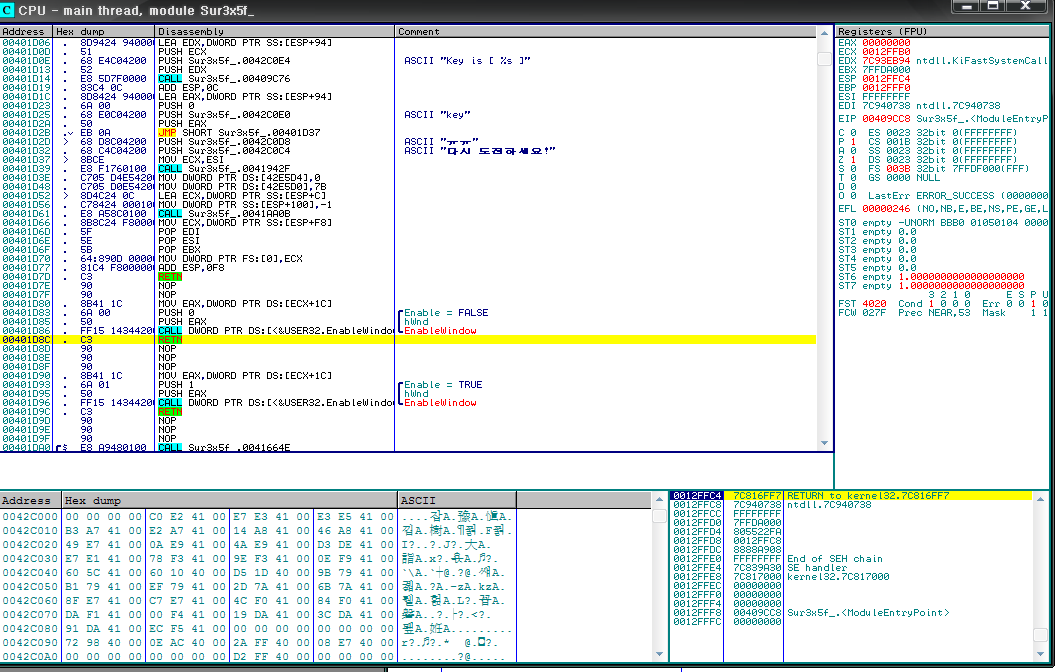
Task: Click the memory dump pane scroll-up arrow
Action: click(x=659, y=500)
